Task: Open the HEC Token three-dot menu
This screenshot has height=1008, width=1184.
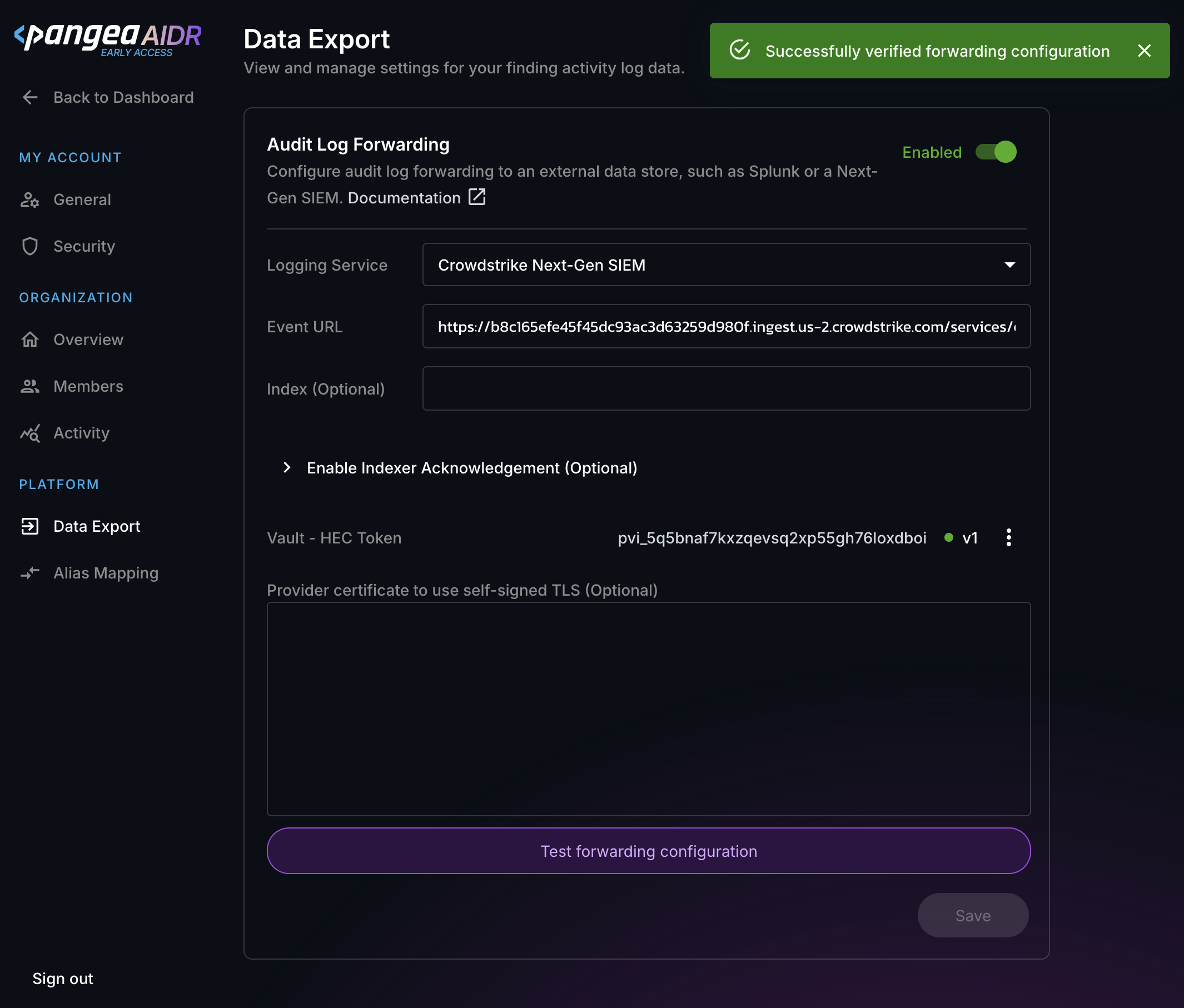Action: pos(1008,538)
